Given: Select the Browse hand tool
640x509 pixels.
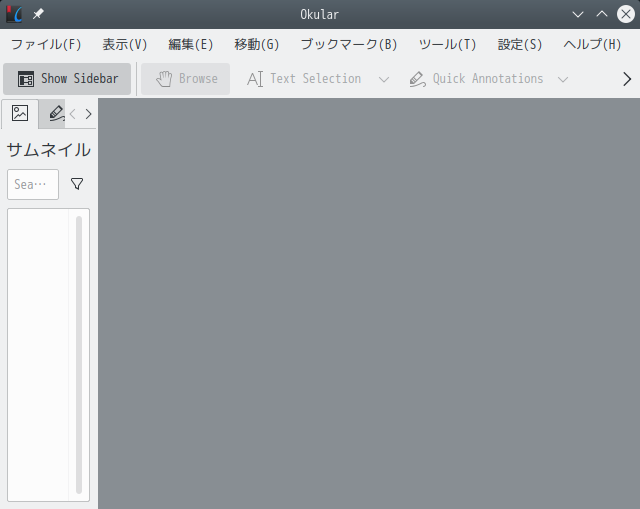Looking at the screenshot, I should click(x=185, y=79).
